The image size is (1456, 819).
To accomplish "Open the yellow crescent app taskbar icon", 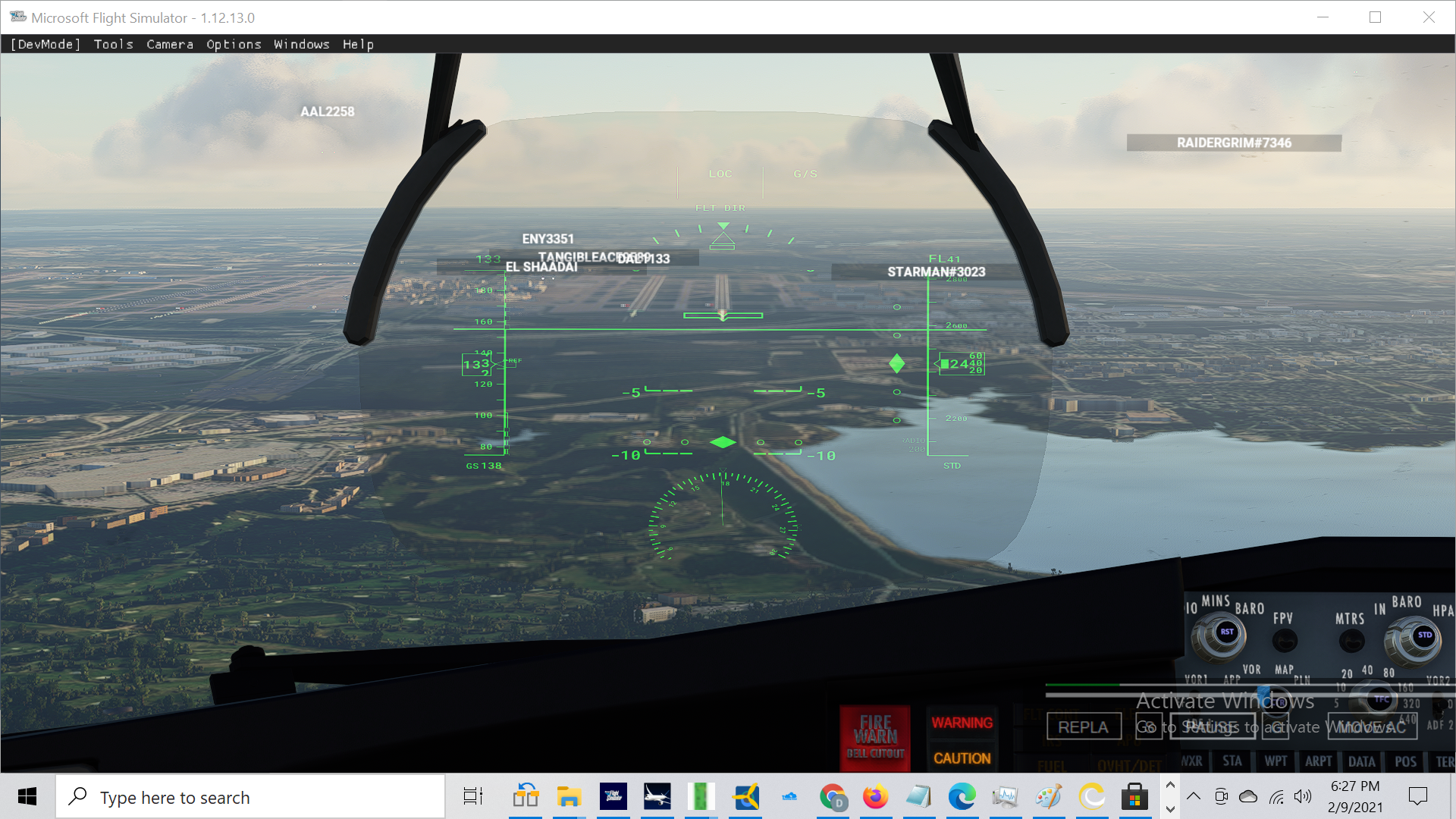I will (1092, 796).
